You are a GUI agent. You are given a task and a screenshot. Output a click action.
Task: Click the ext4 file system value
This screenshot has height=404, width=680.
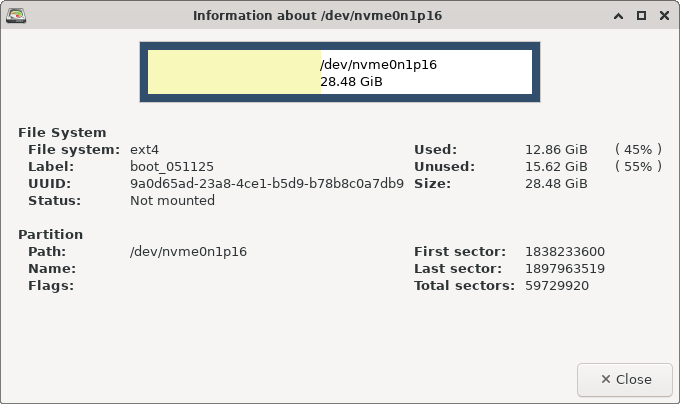[x=144, y=150]
